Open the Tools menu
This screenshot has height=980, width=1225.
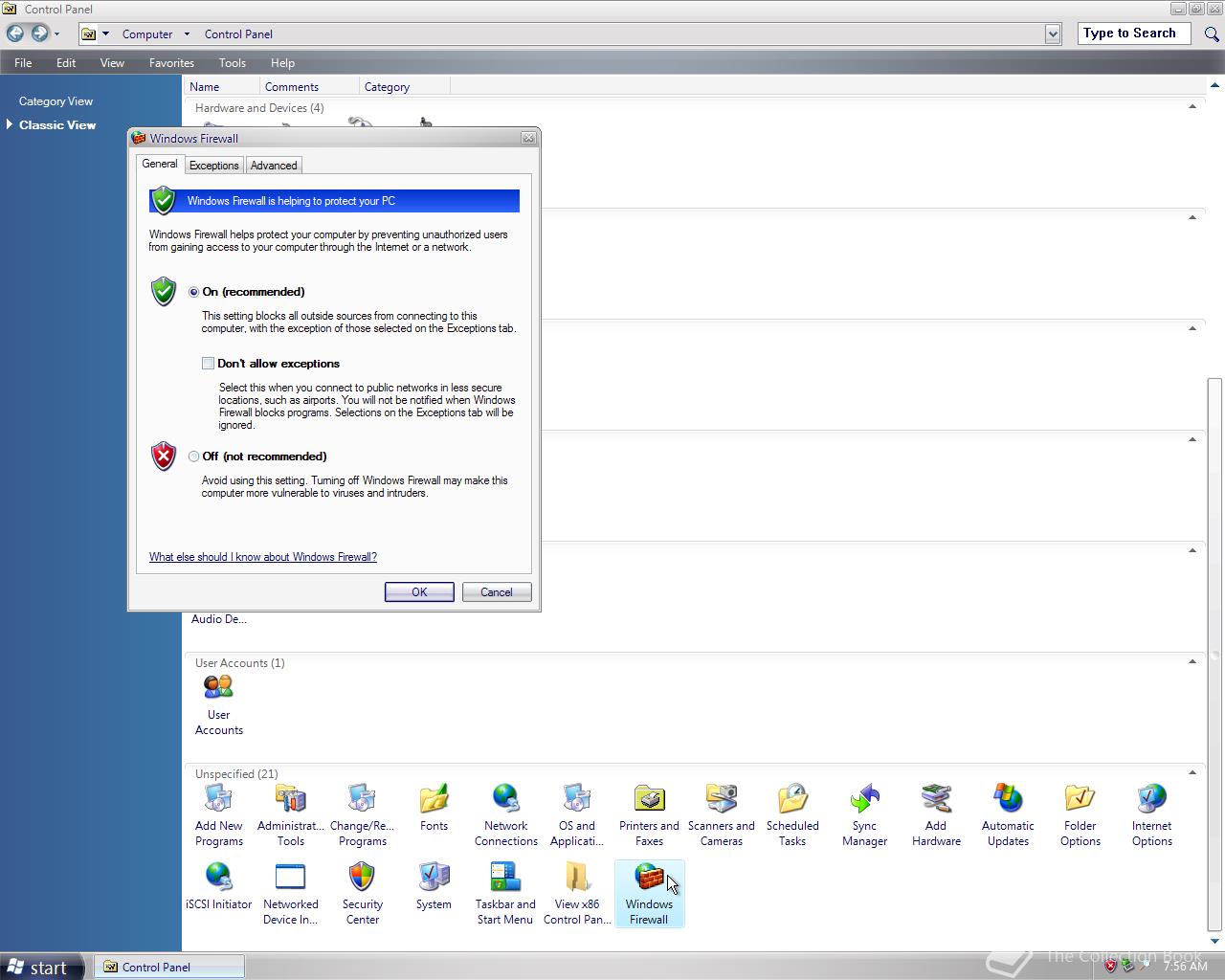pyautogui.click(x=233, y=63)
